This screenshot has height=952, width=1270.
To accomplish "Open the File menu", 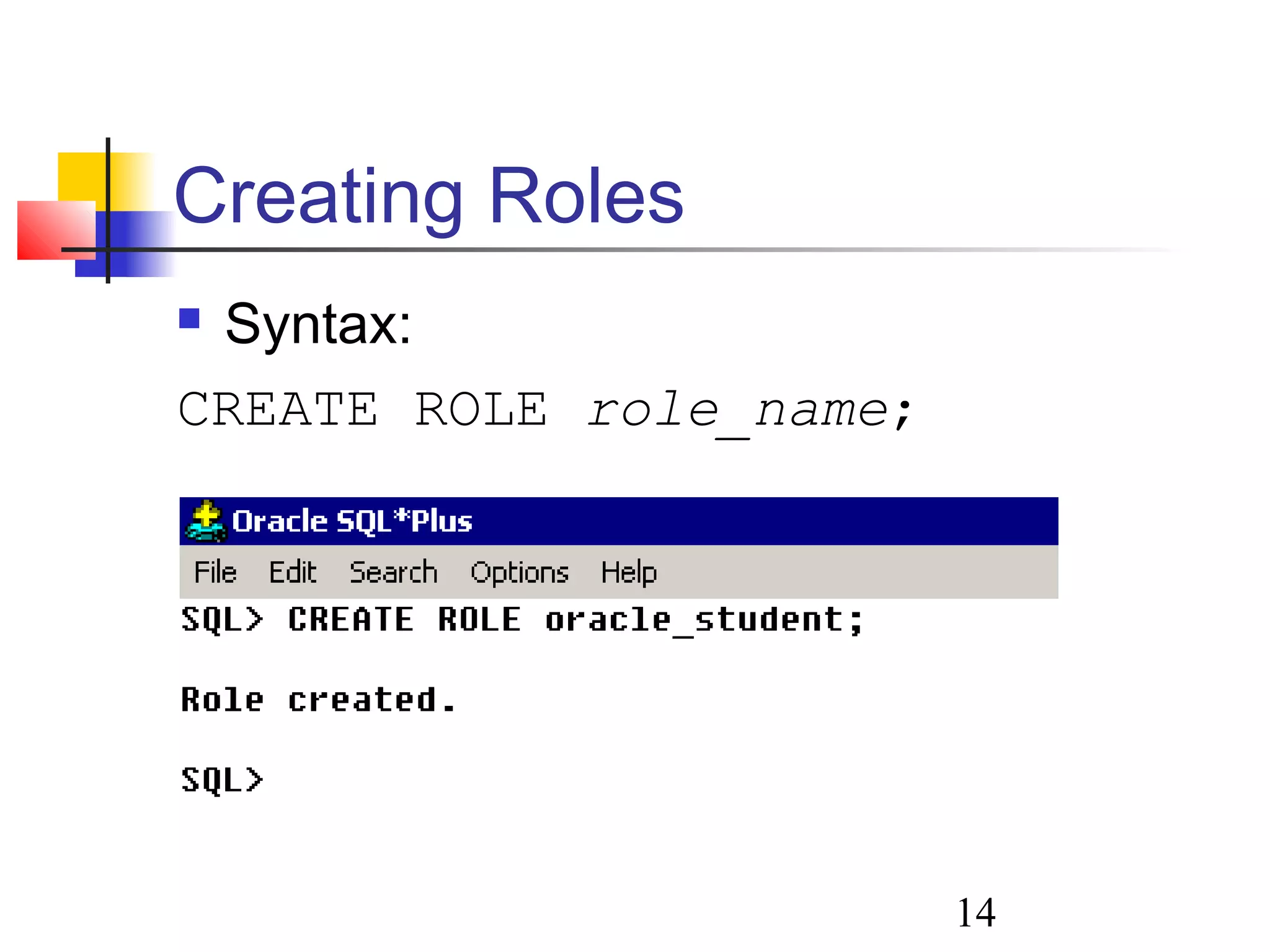I will [215, 572].
